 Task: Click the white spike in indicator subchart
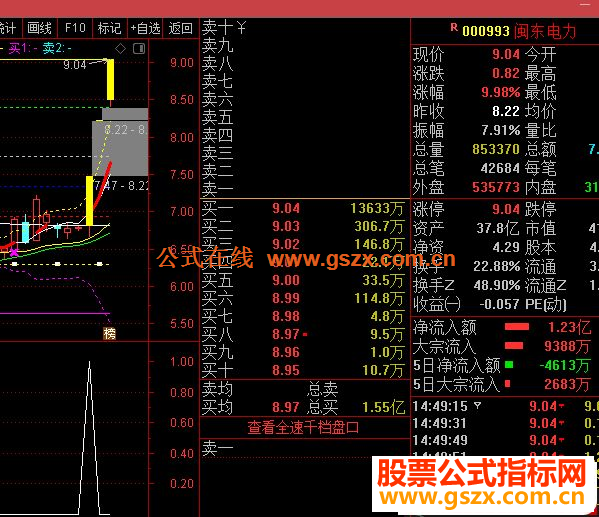pos(89,438)
